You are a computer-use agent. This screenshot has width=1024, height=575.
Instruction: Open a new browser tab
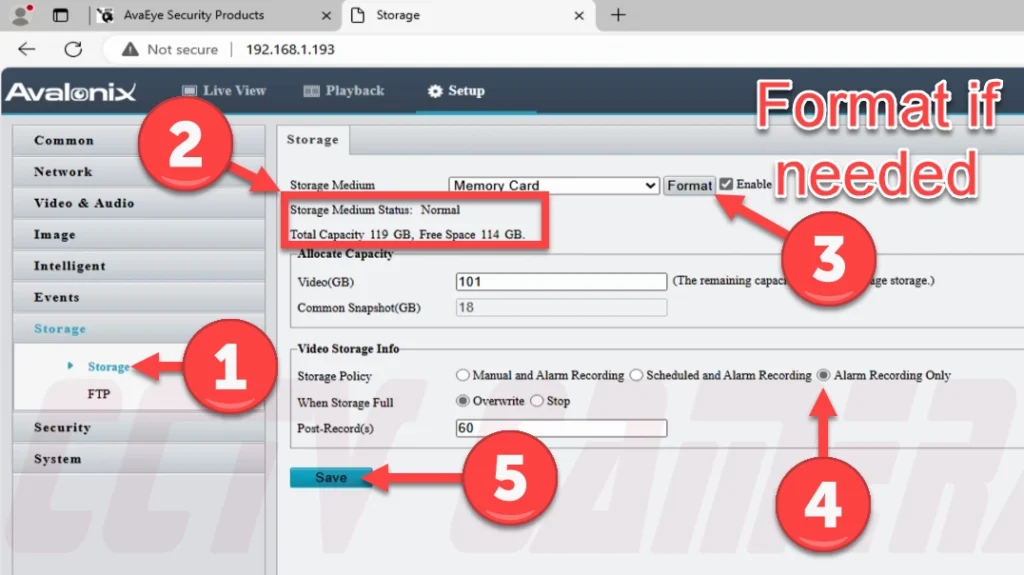coord(618,15)
